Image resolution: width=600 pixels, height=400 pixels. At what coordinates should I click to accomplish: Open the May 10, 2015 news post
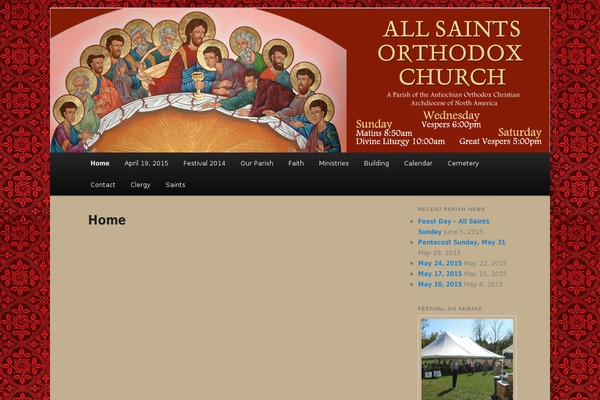click(x=440, y=284)
